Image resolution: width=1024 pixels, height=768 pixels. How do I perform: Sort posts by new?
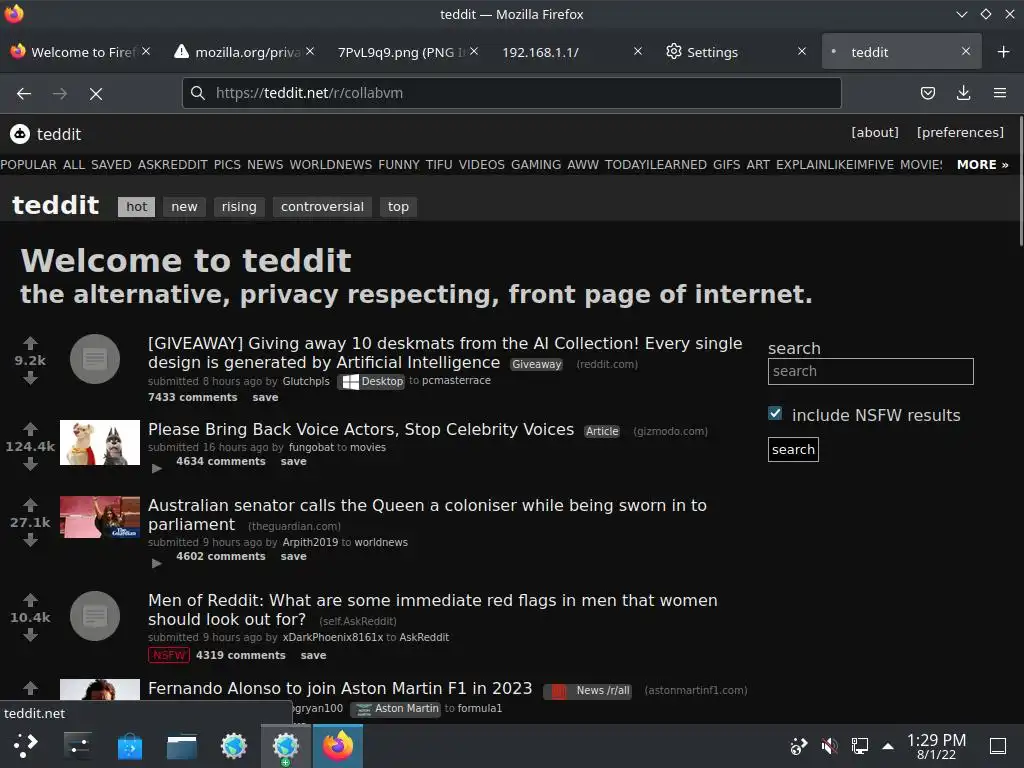pos(184,206)
